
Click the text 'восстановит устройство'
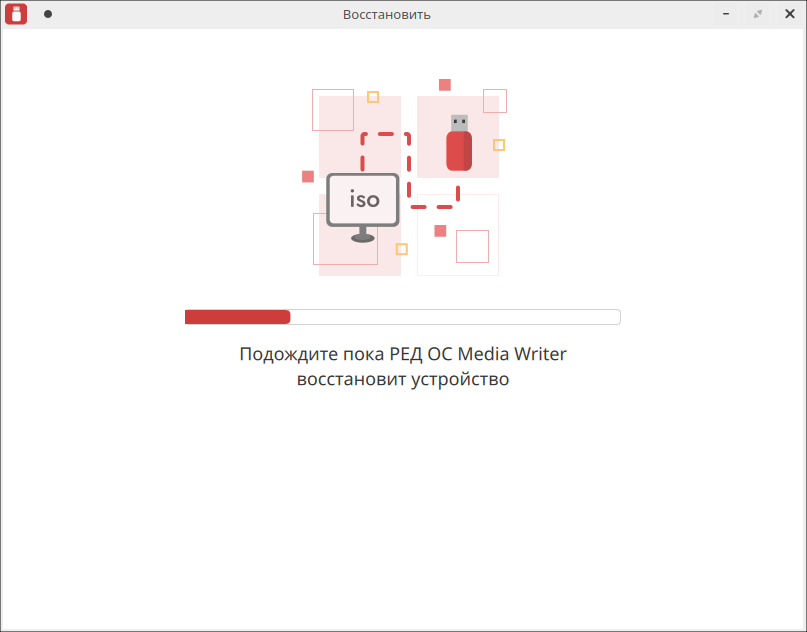pyautogui.click(x=403, y=379)
